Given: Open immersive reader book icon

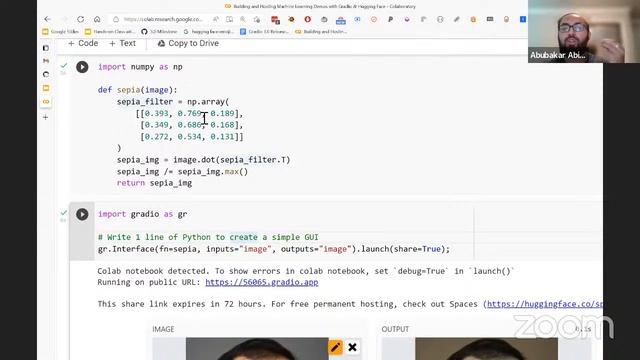Looking at the screenshot, I should pyautogui.click(x=229, y=19).
